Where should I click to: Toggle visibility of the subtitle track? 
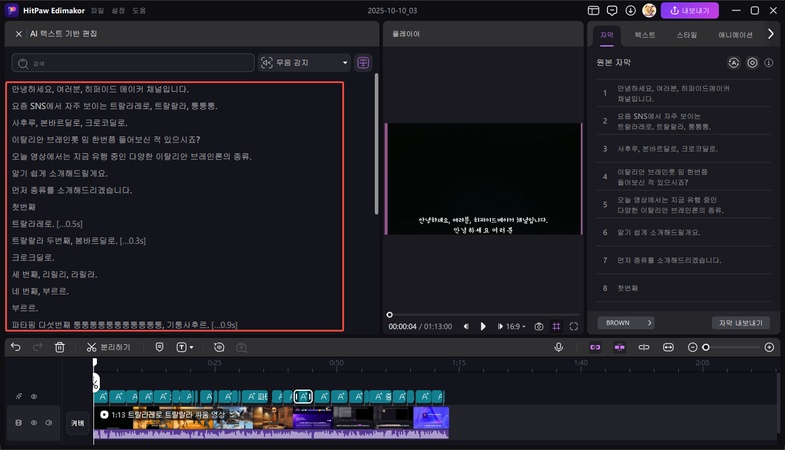pos(34,397)
